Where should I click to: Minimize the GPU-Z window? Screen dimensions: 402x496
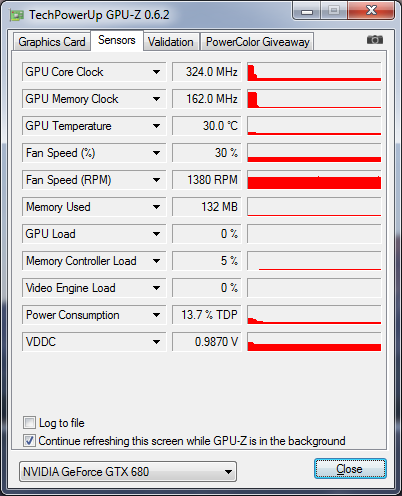point(307,11)
